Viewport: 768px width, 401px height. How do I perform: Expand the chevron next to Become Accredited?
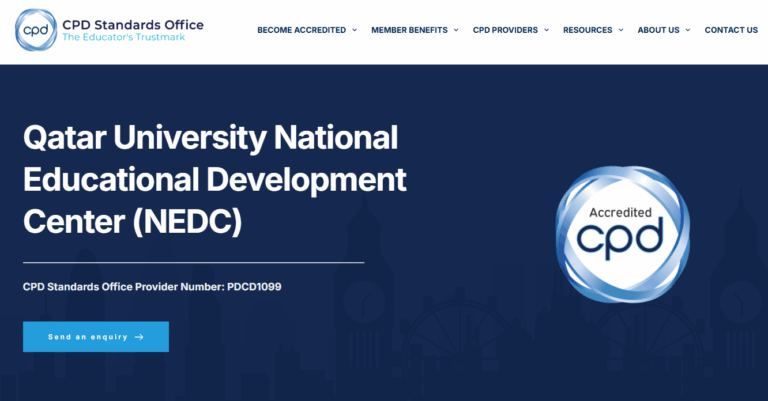tap(355, 30)
